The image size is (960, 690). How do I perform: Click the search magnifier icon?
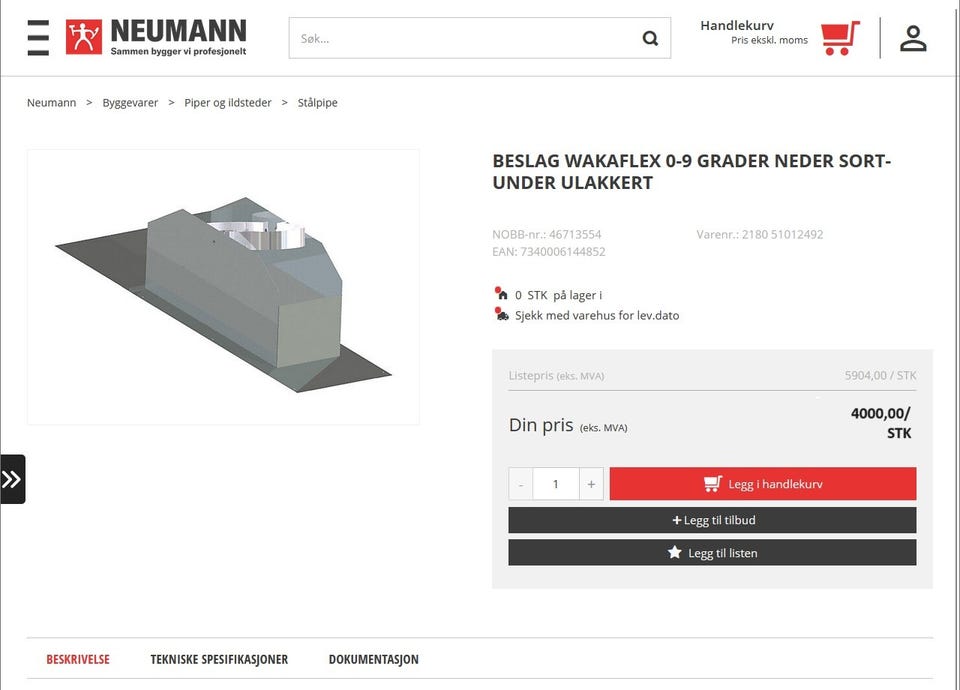tap(650, 39)
